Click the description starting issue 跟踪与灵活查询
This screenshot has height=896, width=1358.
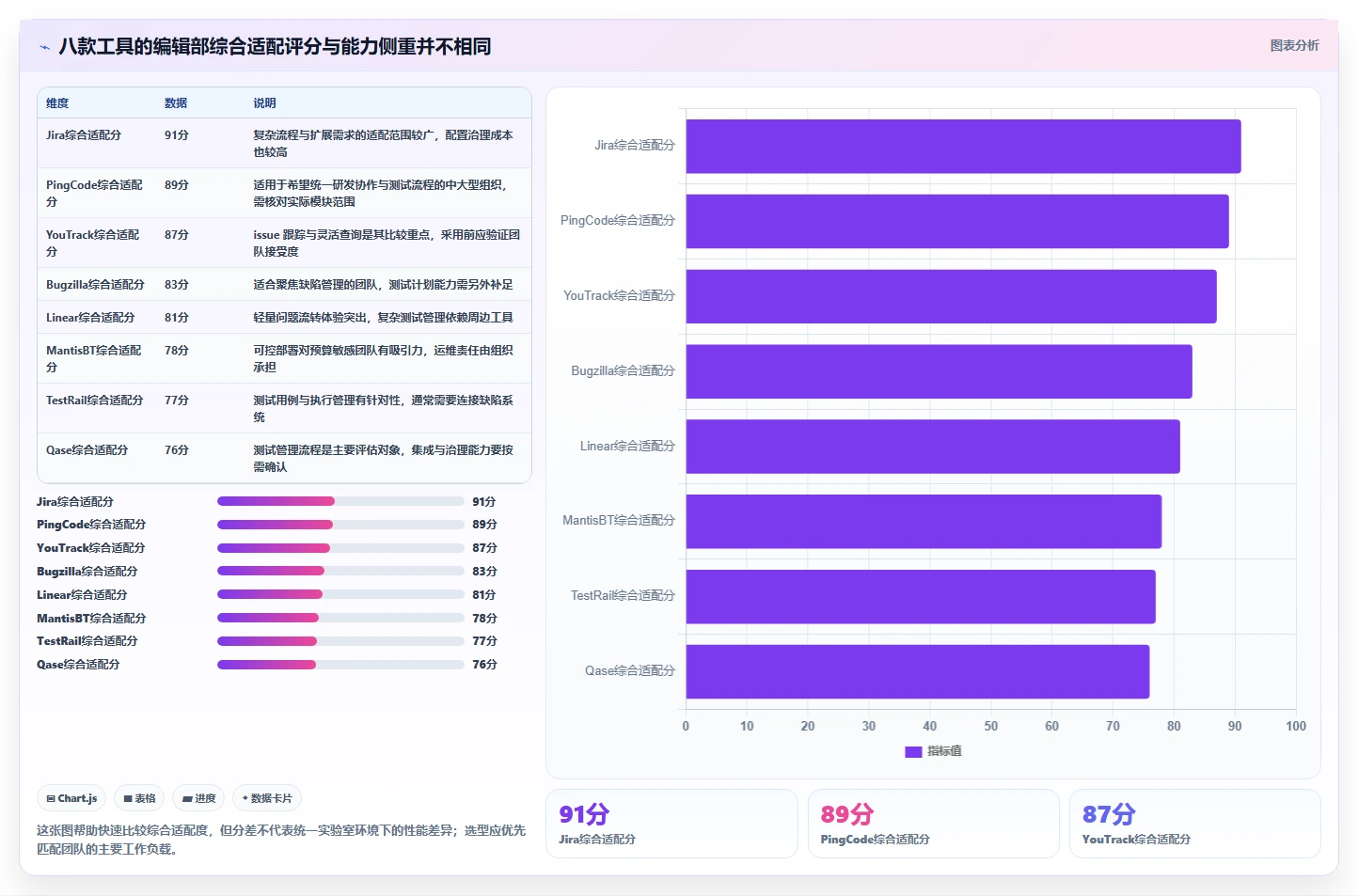(x=387, y=243)
